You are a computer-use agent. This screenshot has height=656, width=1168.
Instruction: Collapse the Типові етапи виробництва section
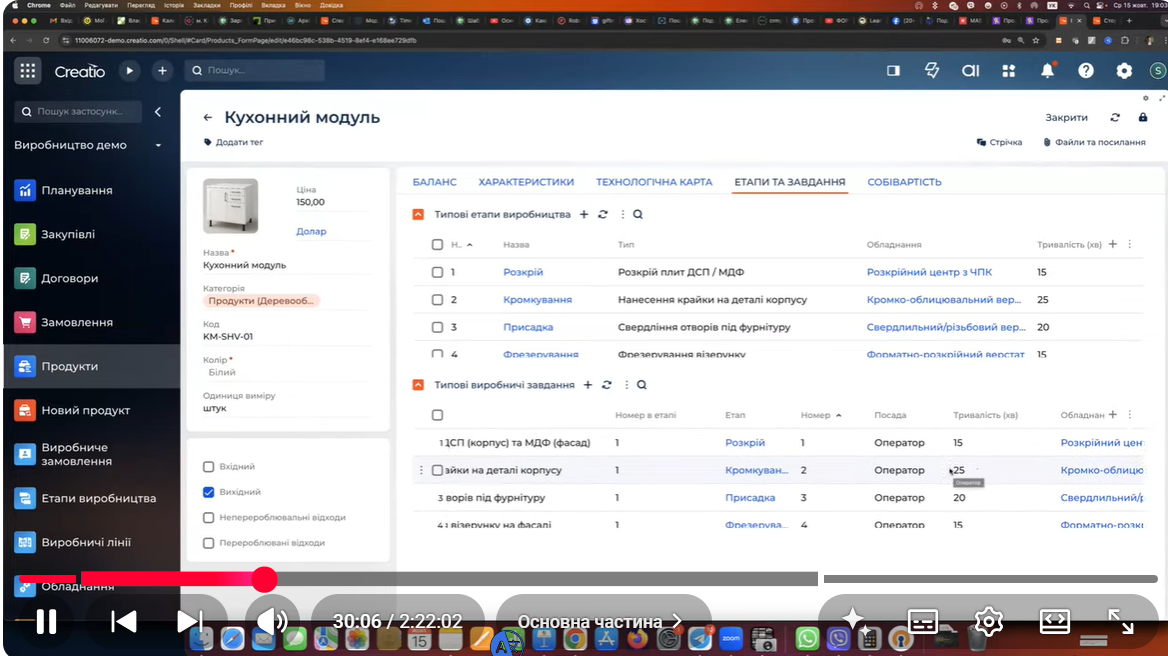coord(420,214)
